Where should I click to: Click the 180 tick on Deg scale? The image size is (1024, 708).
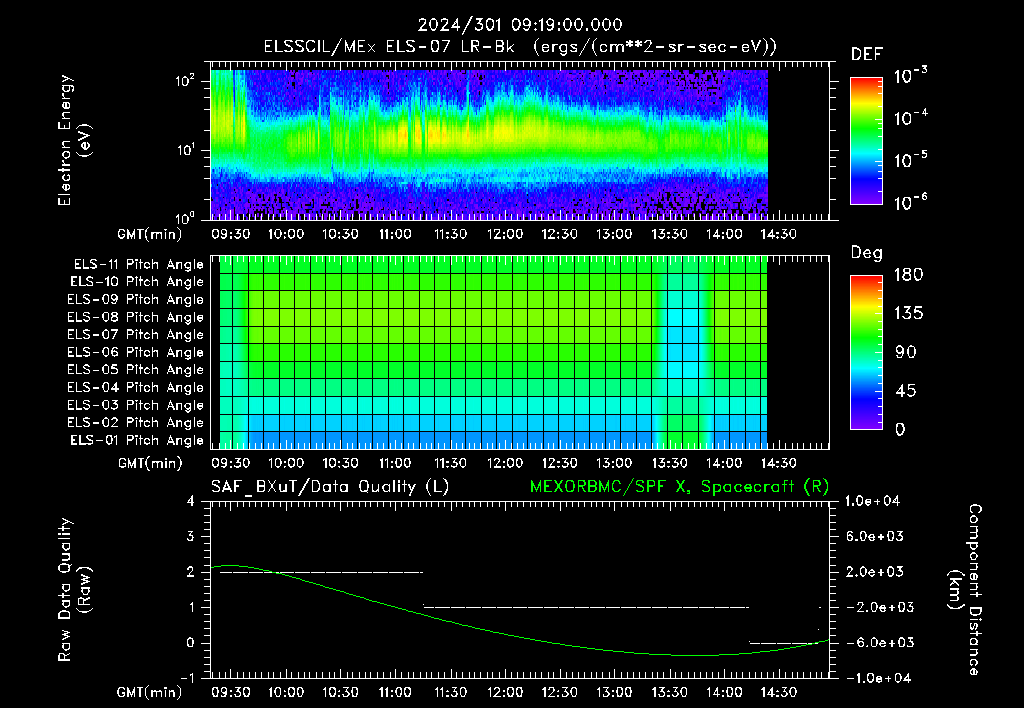[x=908, y=275]
